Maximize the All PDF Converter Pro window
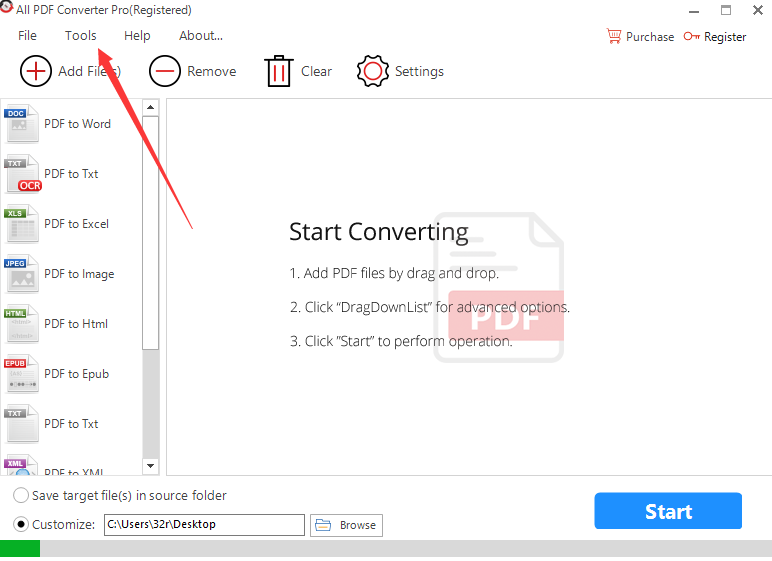Image resolution: width=772 pixels, height=561 pixels. (726, 10)
